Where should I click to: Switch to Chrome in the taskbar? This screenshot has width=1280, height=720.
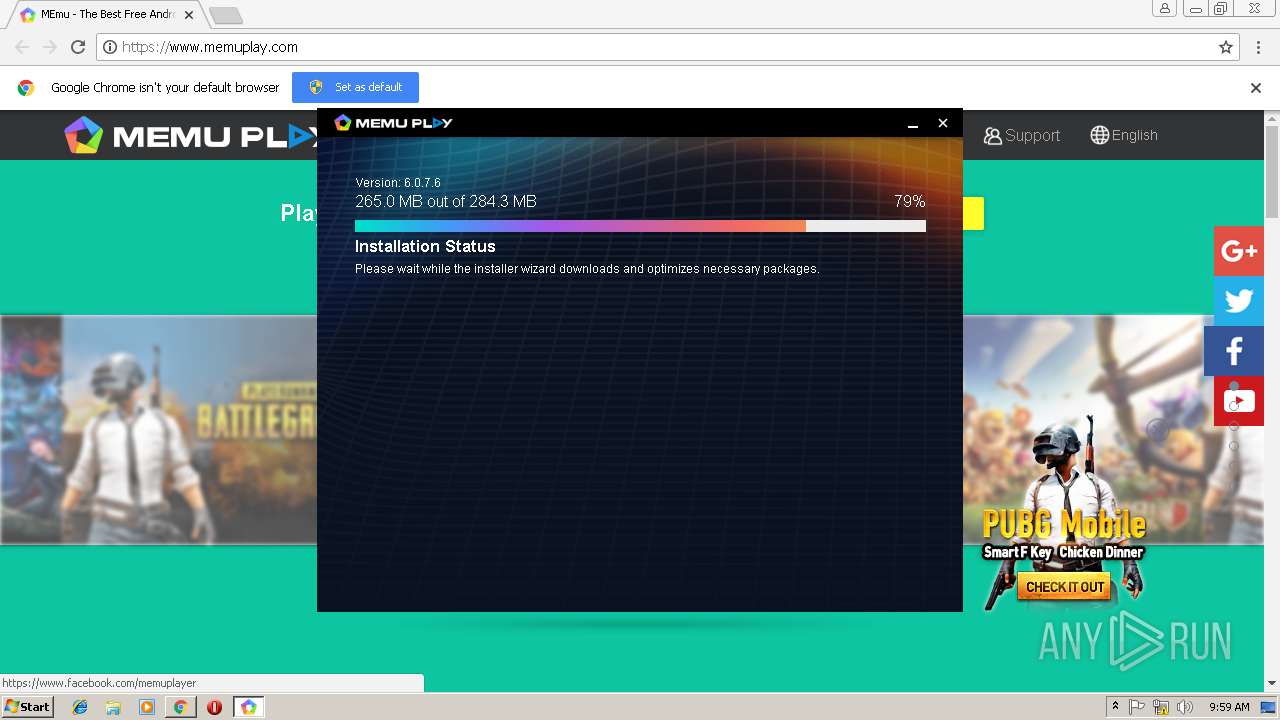(x=180, y=707)
